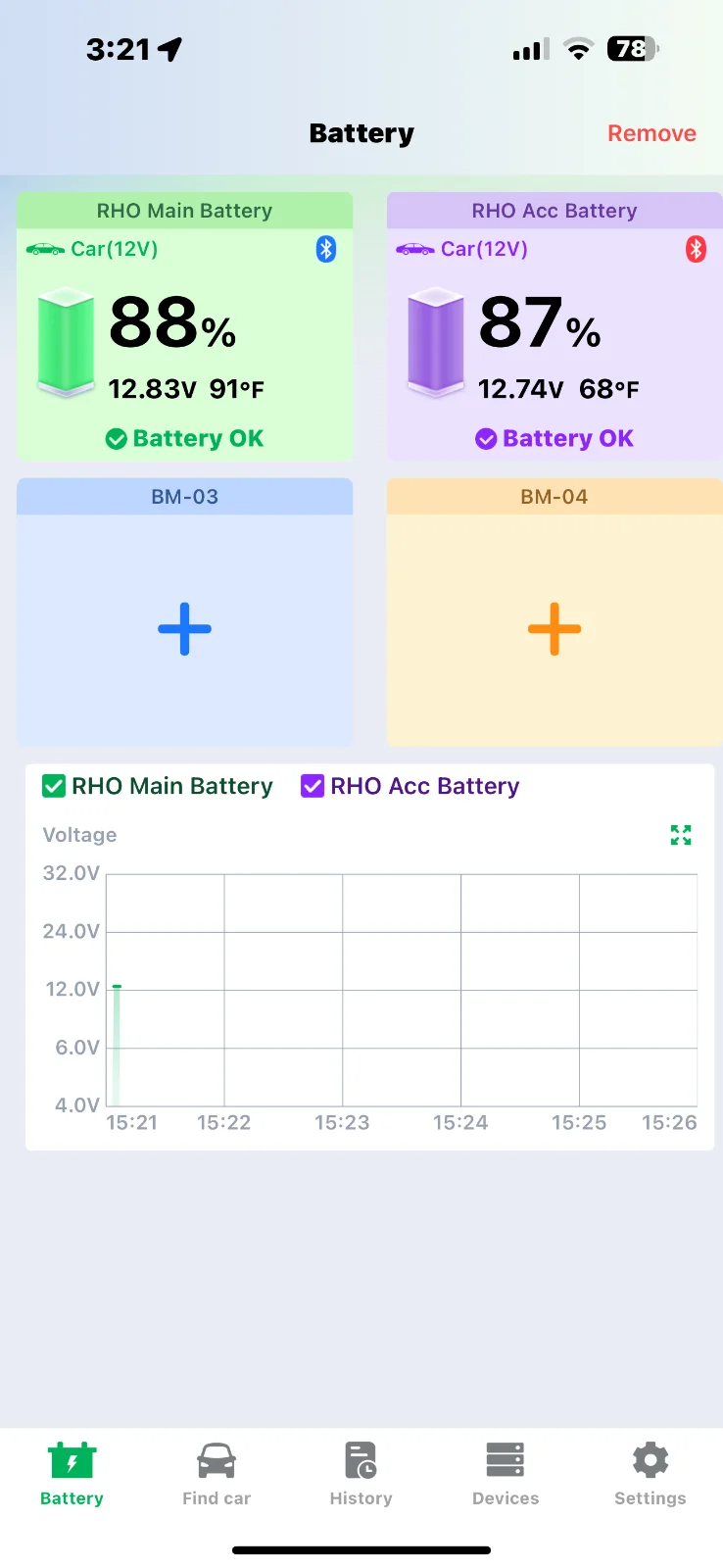This screenshot has width=723, height=1568.
Task: Tap the green battery cylinder graphic
Action: 66,342
